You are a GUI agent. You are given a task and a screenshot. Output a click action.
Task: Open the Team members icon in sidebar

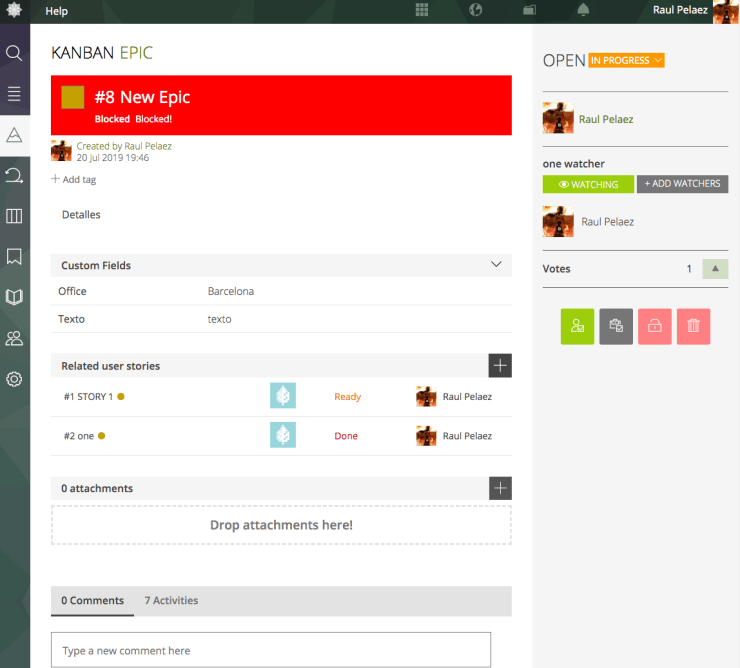pos(14,338)
